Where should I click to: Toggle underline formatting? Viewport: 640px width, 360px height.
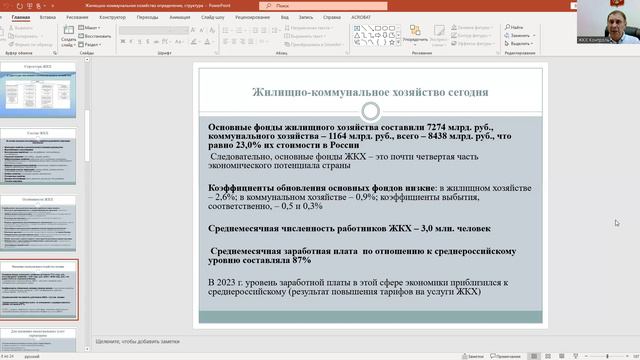[x=139, y=42]
